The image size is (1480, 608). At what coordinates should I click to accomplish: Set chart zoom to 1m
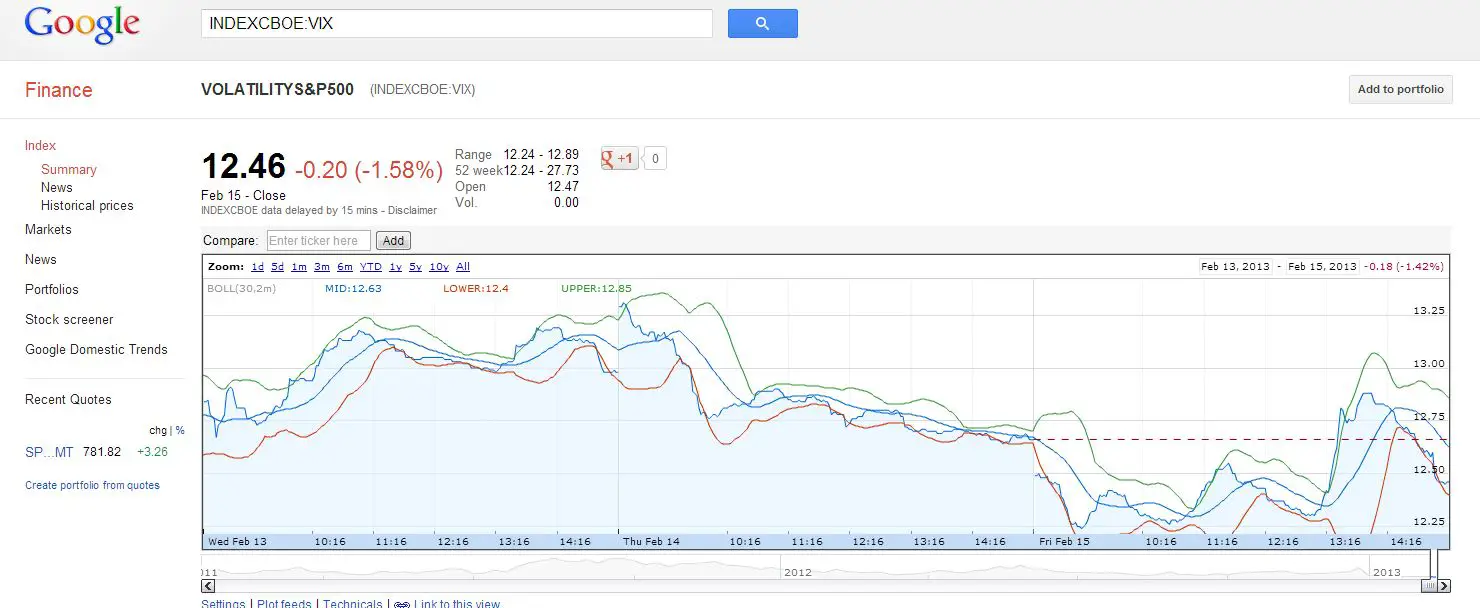pyautogui.click(x=299, y=267)
